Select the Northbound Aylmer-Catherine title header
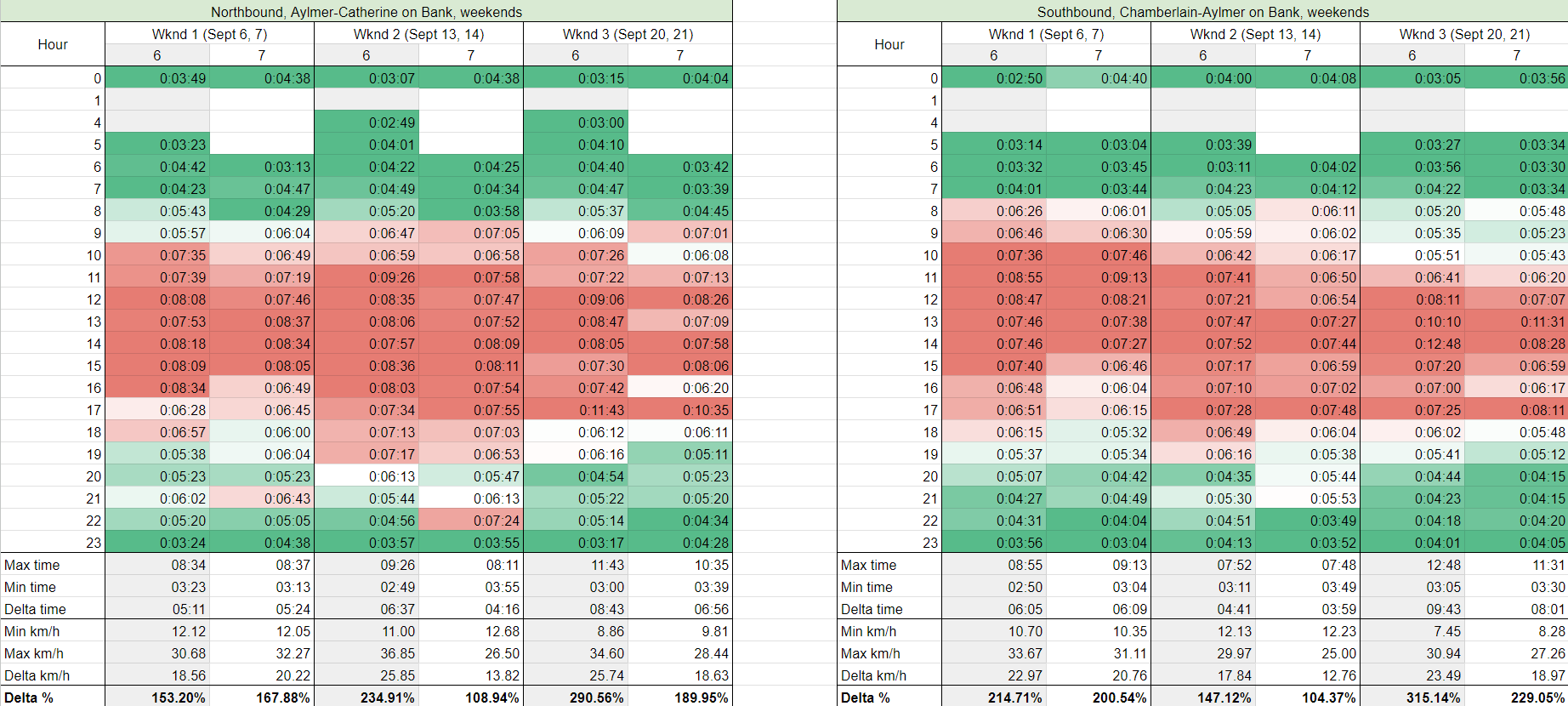Viewport: 1568px width, 706px height. click(366, 12)
